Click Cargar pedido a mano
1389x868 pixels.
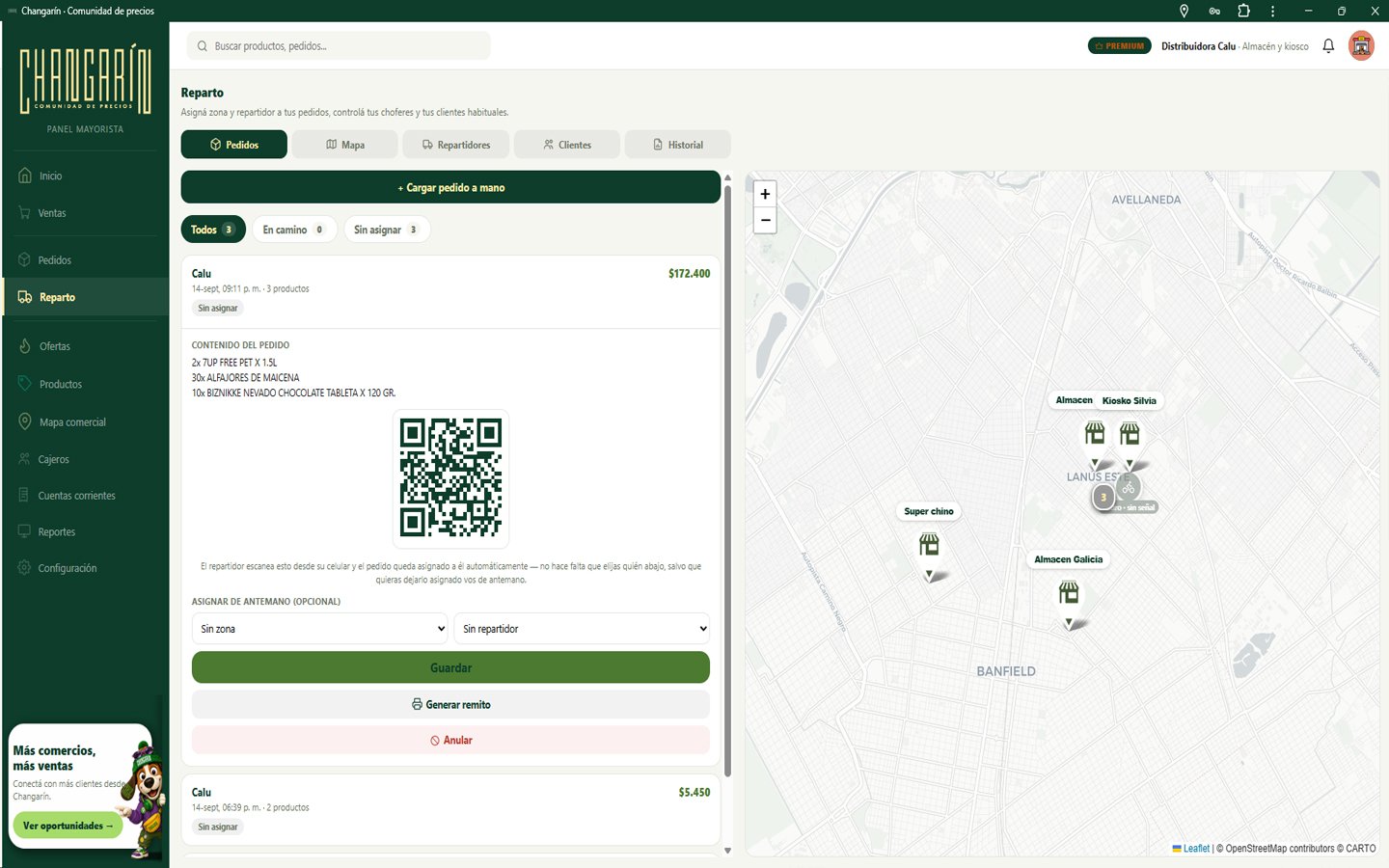[x=450, y=187]
